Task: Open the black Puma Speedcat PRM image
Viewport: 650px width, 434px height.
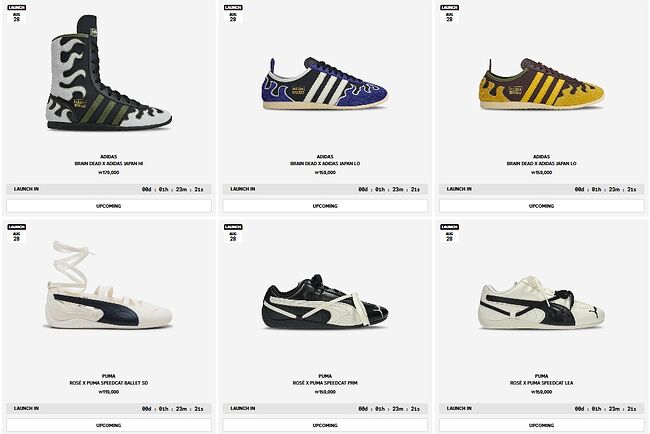Action: click(x=325, y=301)
